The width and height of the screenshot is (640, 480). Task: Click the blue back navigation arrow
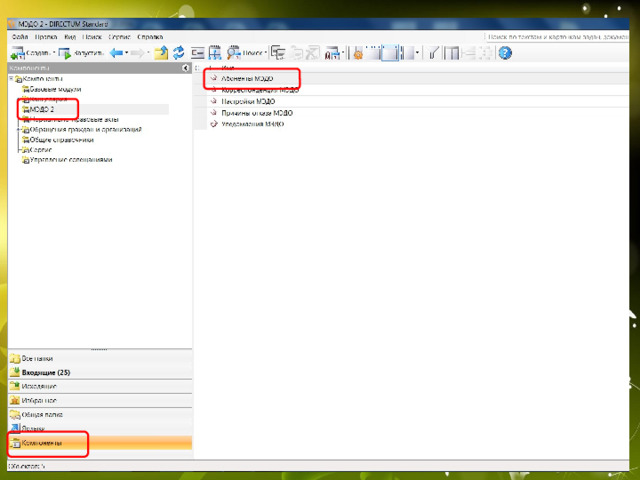tap(116, 53)
